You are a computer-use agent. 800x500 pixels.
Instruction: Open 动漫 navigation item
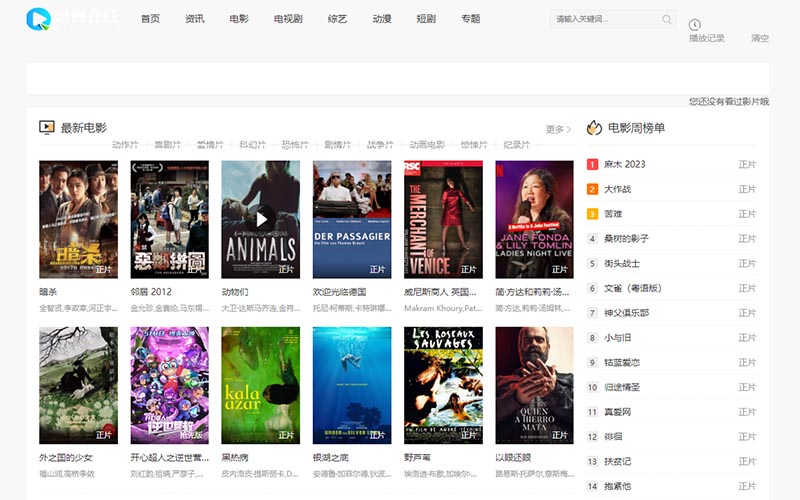[382, 19]
